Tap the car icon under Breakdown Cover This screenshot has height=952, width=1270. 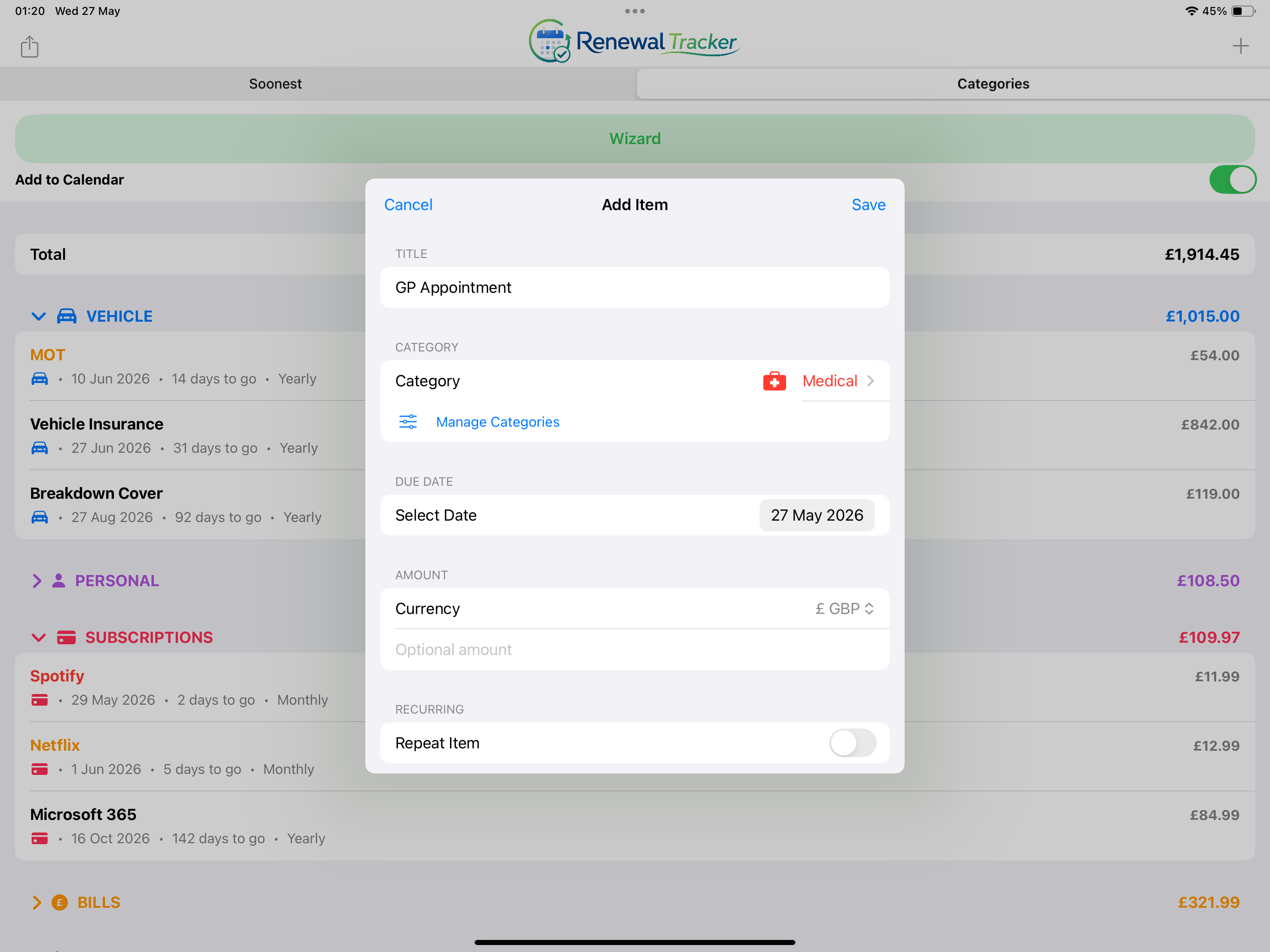click(x=40, y=517)
